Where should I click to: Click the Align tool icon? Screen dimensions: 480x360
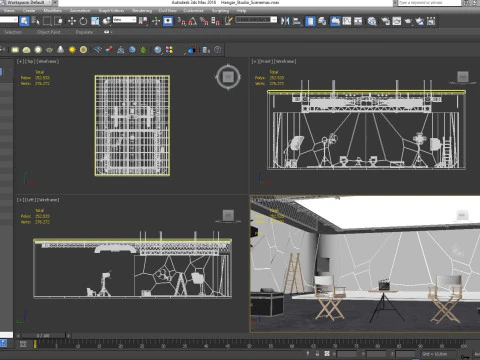pyautogui.click(x=297, y=21)
